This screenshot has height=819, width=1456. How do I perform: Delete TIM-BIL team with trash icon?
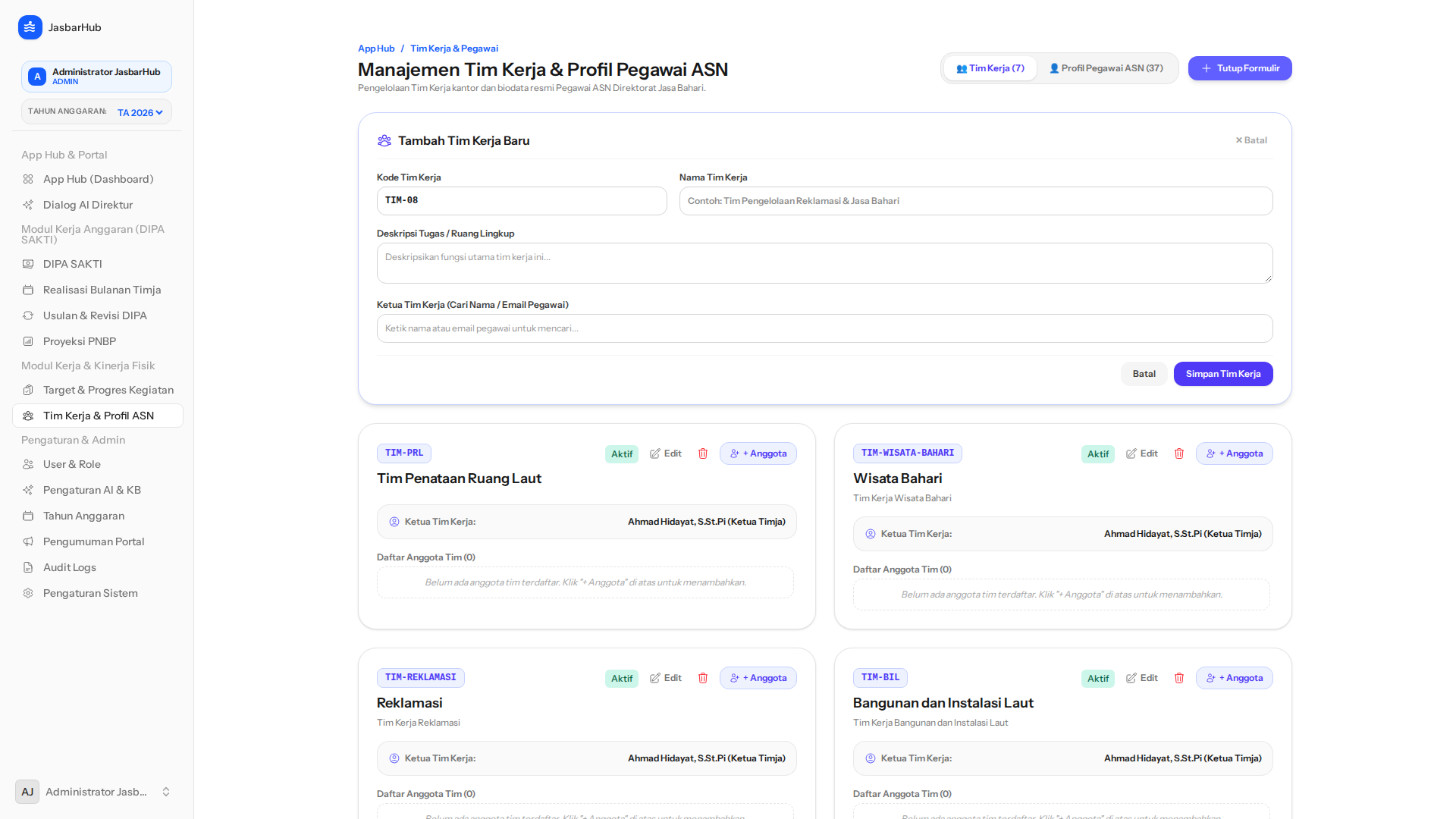(1179, 678)
